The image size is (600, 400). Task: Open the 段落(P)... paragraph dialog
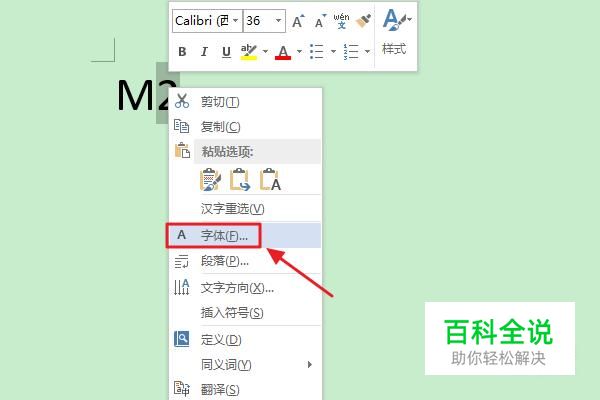click(245, 261)
